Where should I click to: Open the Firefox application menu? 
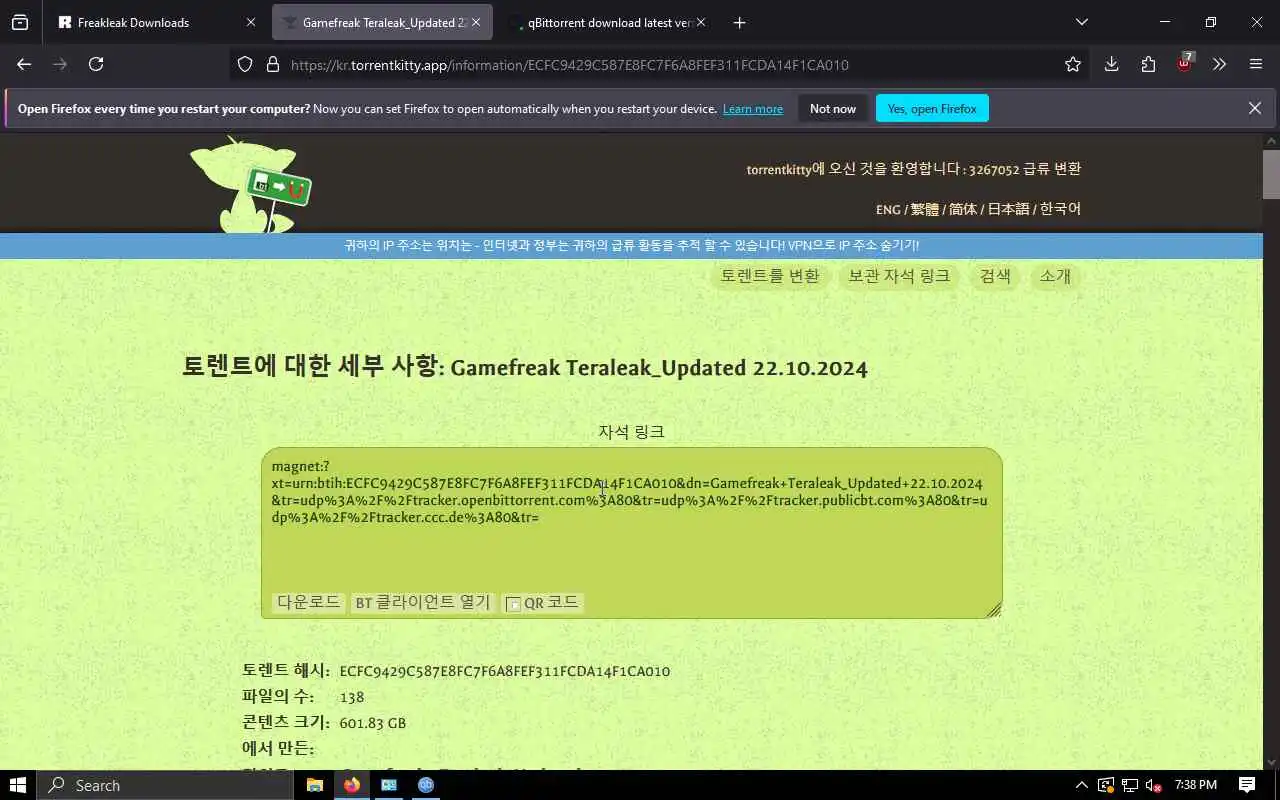click(1256, 64)
